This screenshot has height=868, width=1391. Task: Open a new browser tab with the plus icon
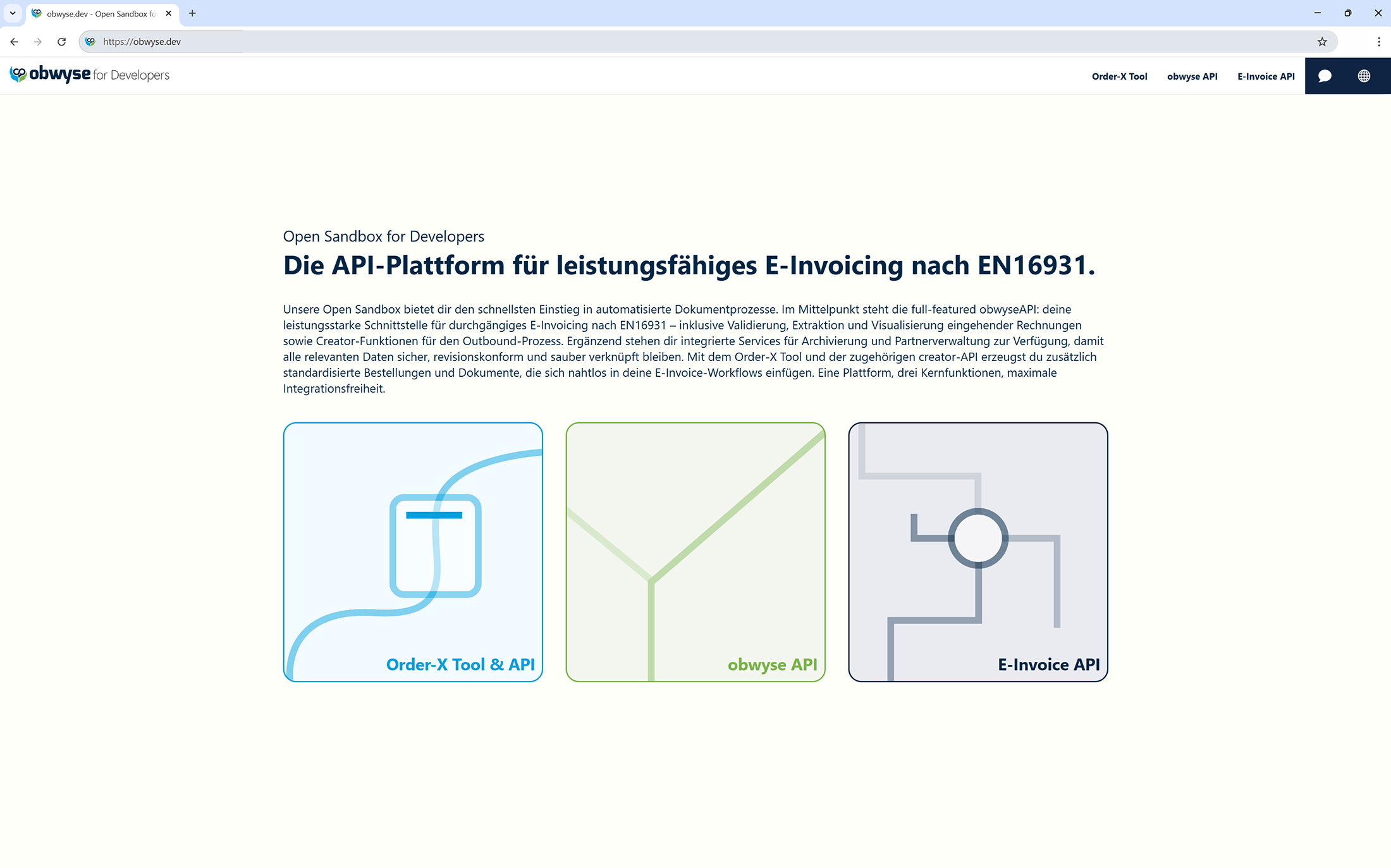(192, 13)
